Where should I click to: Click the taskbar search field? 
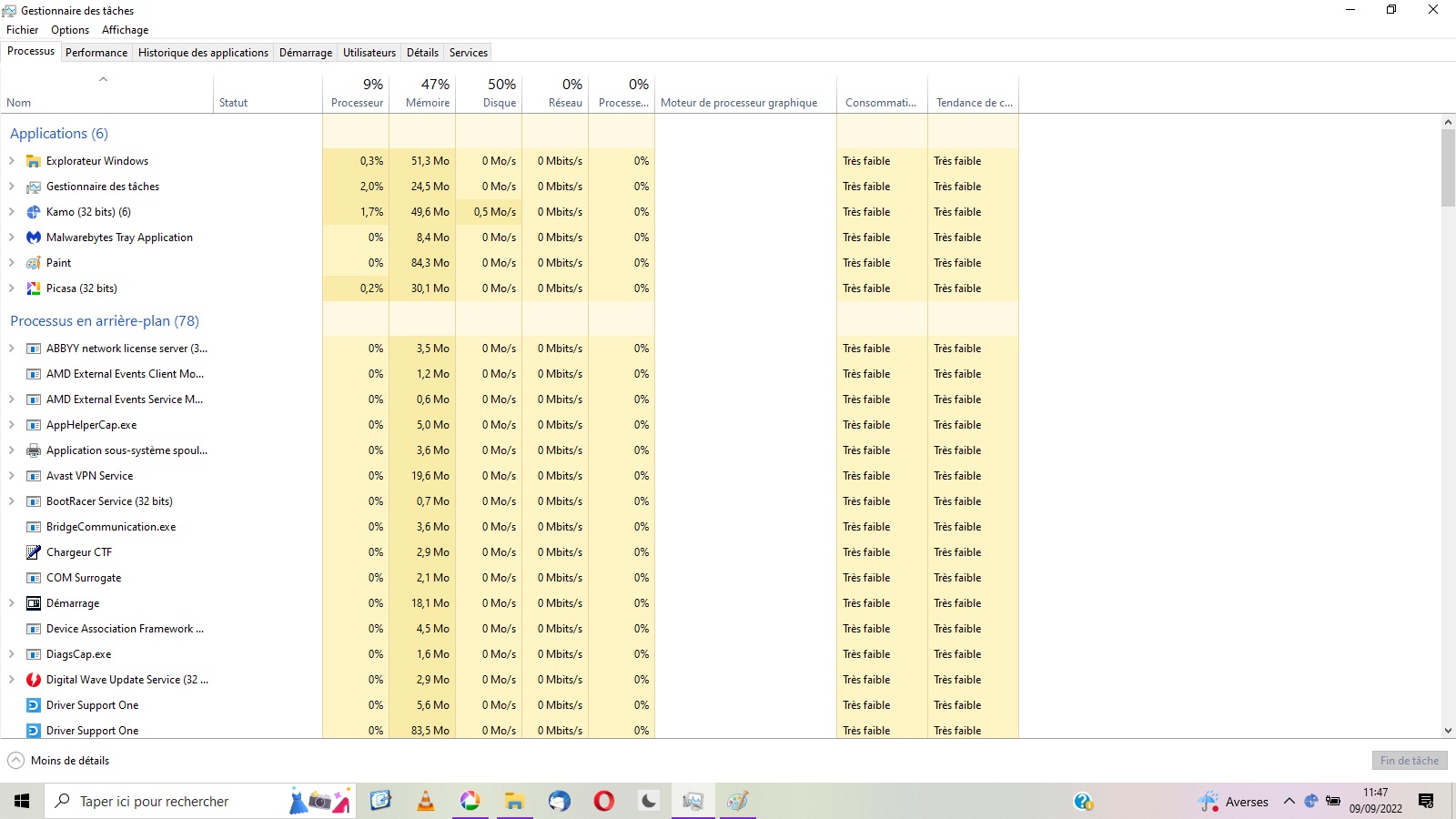click(200, 801)
